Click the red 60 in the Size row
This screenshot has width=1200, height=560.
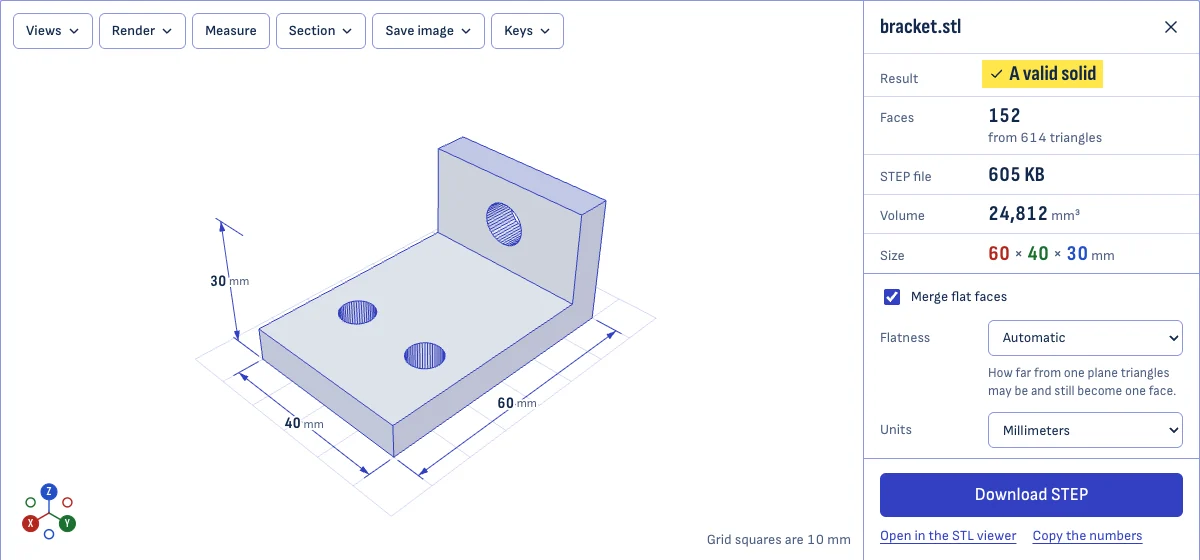point(999,254)
